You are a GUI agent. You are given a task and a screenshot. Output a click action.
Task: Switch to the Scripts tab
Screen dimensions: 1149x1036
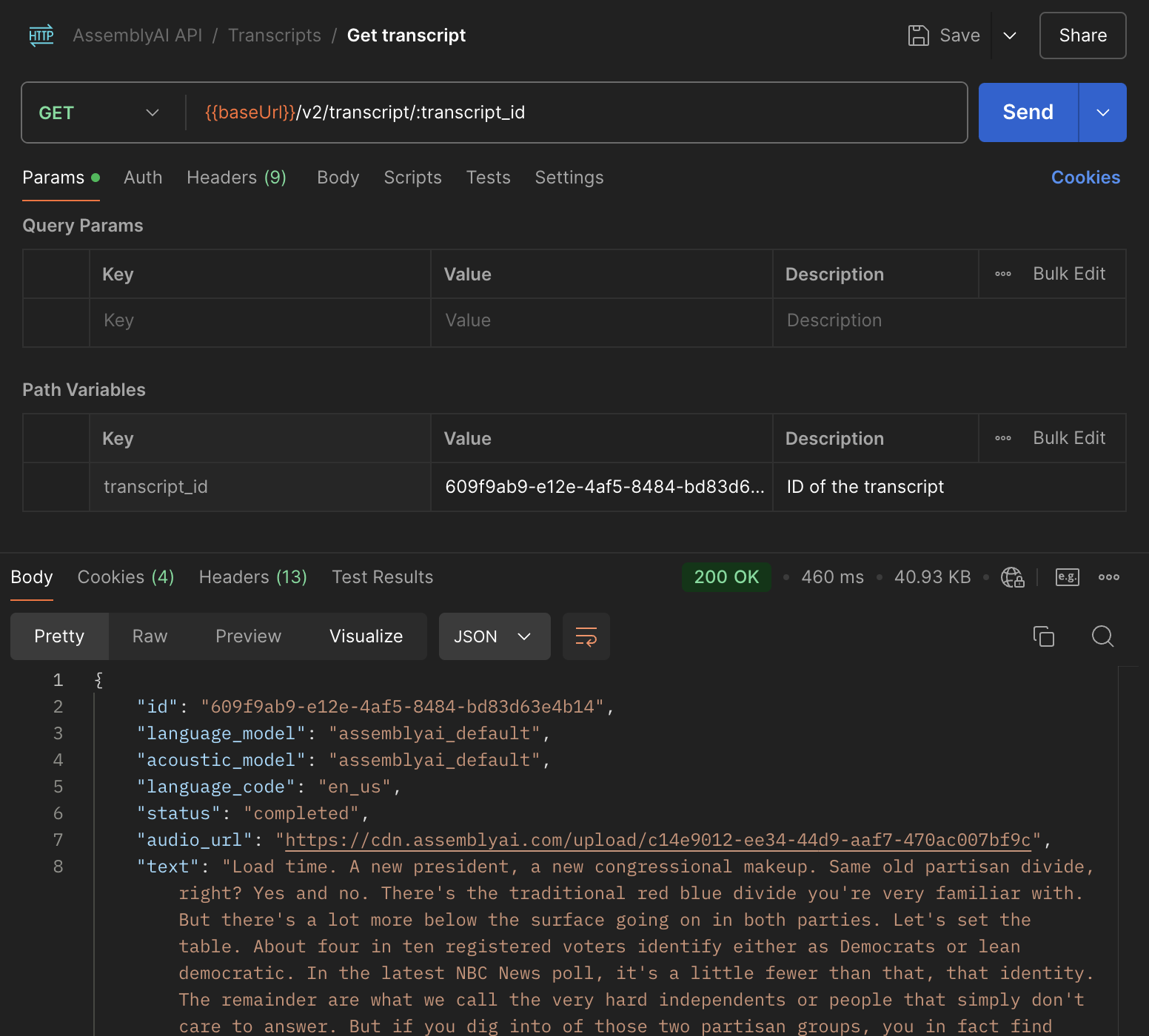[412, 178]
